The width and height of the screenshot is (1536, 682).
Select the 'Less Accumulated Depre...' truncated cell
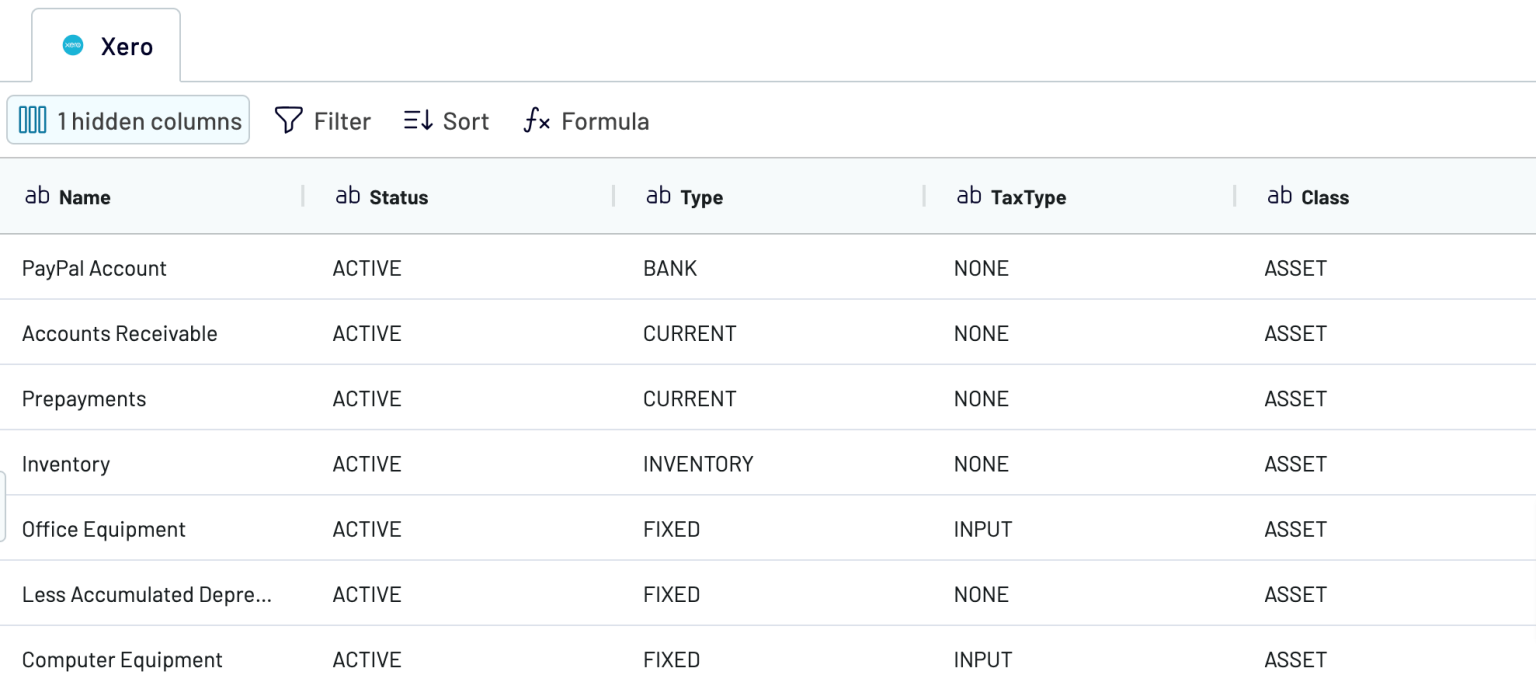tap(146, 594)
